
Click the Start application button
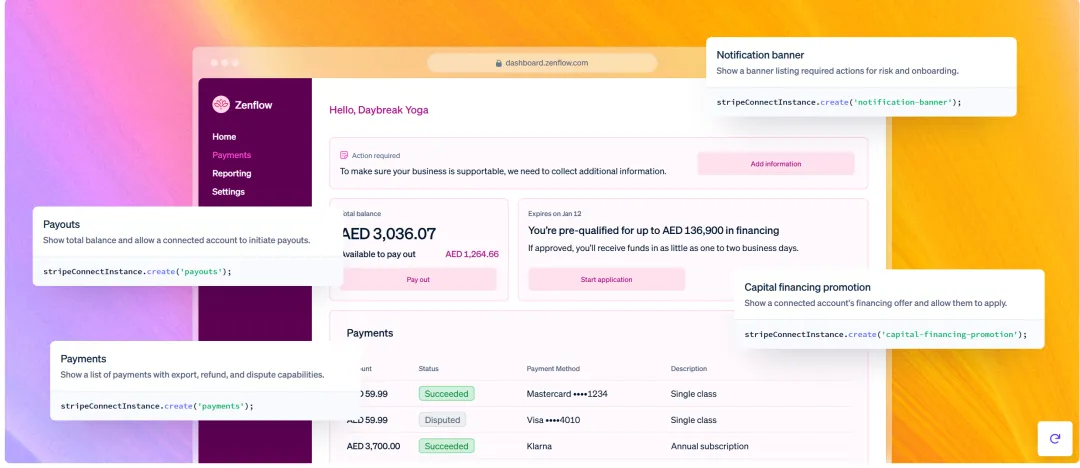click(606, 280)
